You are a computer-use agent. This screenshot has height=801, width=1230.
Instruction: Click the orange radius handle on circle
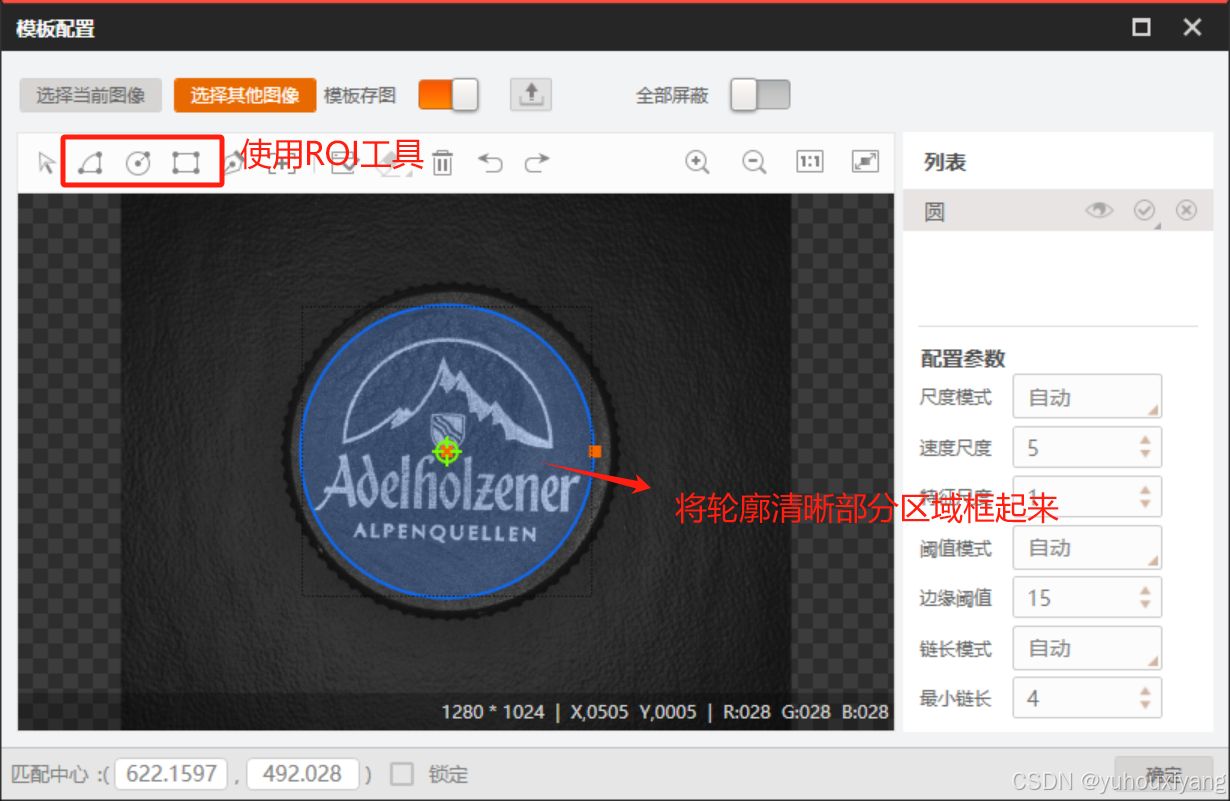click(x=595, y=451)
